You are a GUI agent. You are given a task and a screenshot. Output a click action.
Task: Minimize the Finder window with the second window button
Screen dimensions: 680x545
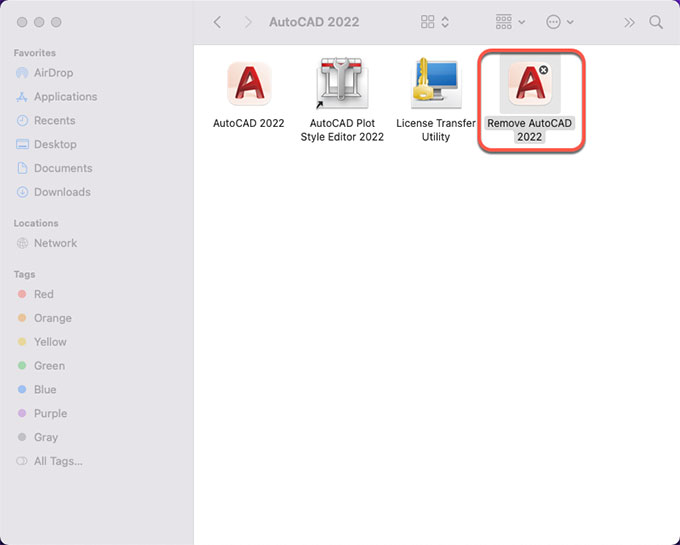[x=39, y=22]
